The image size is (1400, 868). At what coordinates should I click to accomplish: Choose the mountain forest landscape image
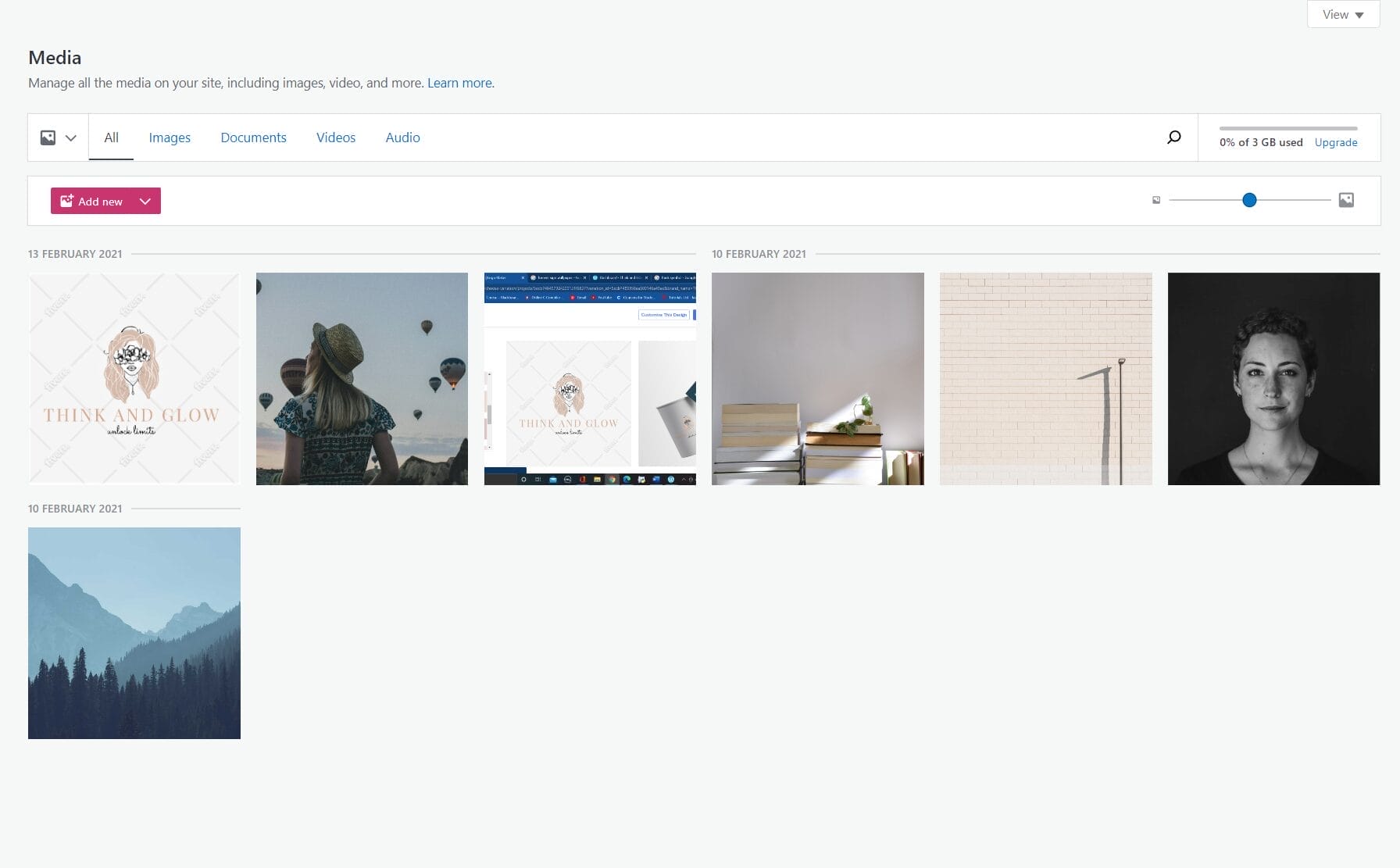[134, 633]
